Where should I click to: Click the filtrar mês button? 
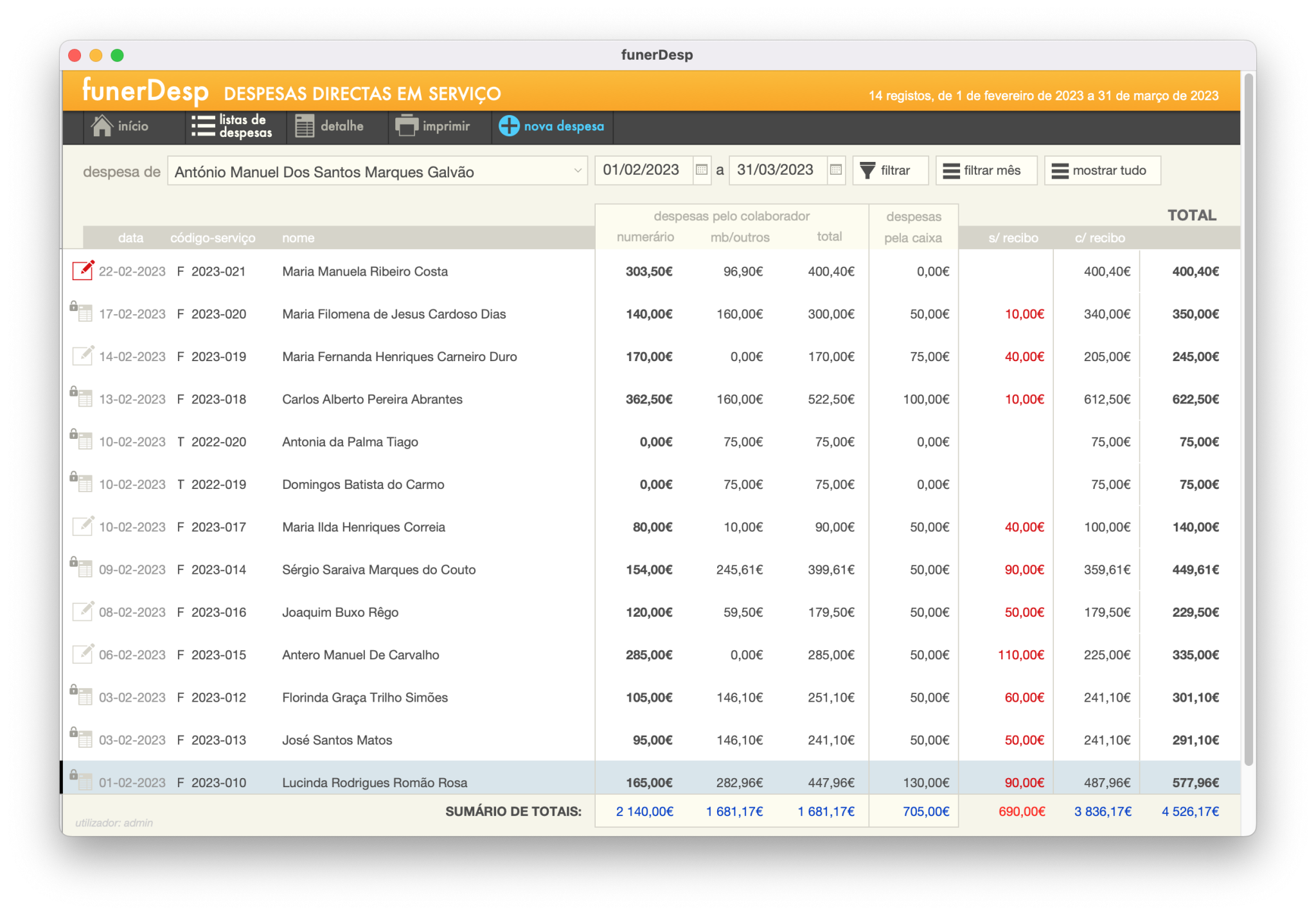click(x=986, y=171)
